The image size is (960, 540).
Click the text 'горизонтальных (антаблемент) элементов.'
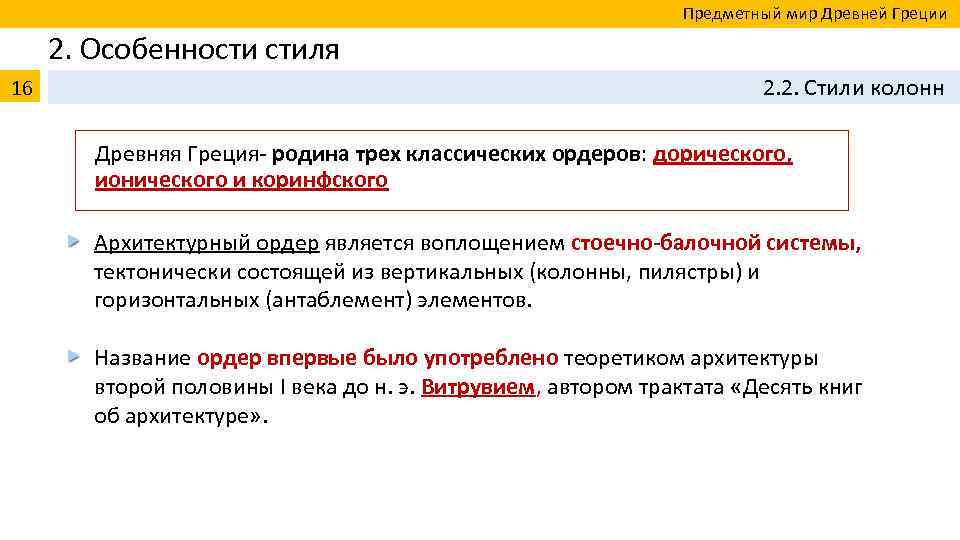point(313,301)
